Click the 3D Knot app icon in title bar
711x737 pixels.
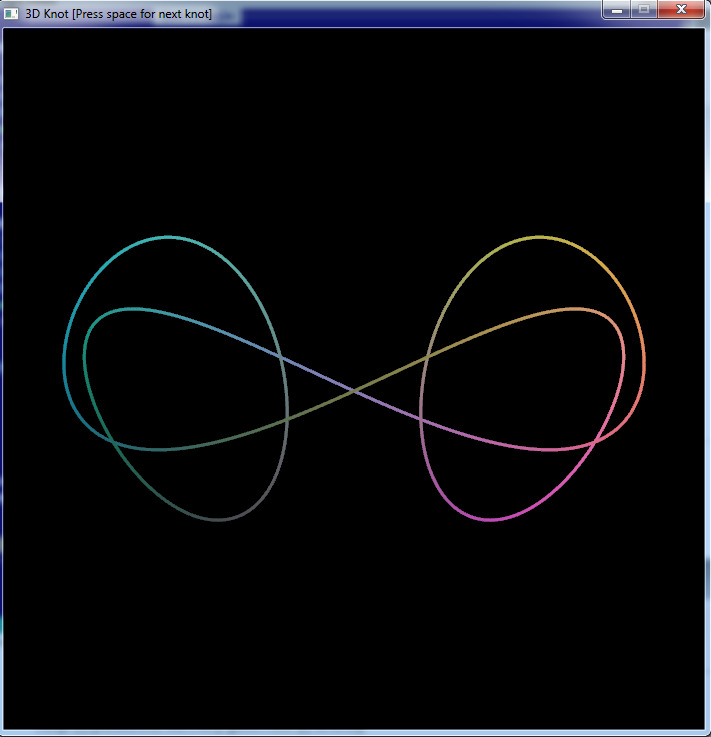(x=11, y=14)
